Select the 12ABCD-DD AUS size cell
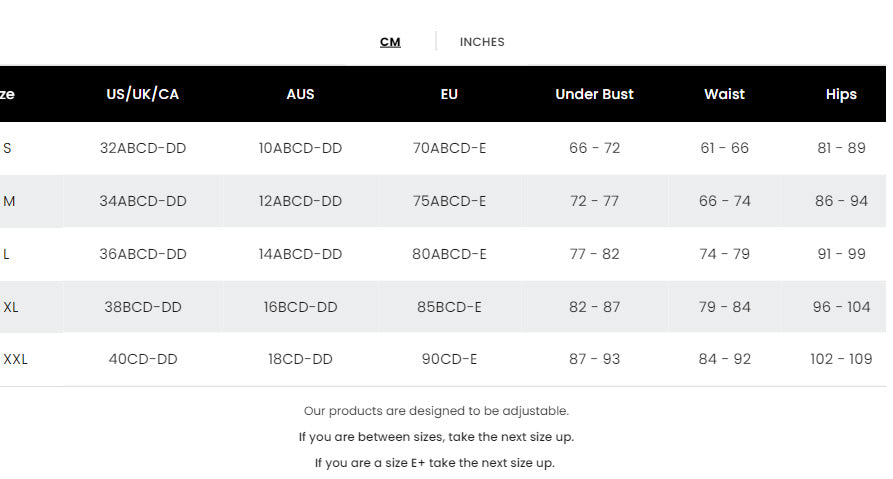The image size is (893, 479). 300,201
